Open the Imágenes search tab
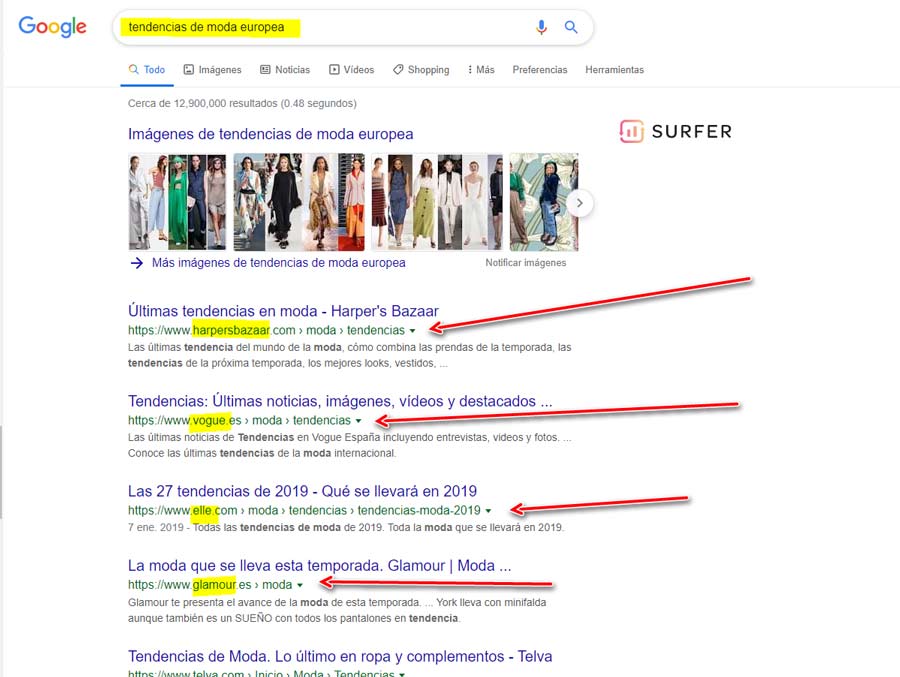Image resolution: width=900 pixels, height=677 pixels. [x=212, y=69]
